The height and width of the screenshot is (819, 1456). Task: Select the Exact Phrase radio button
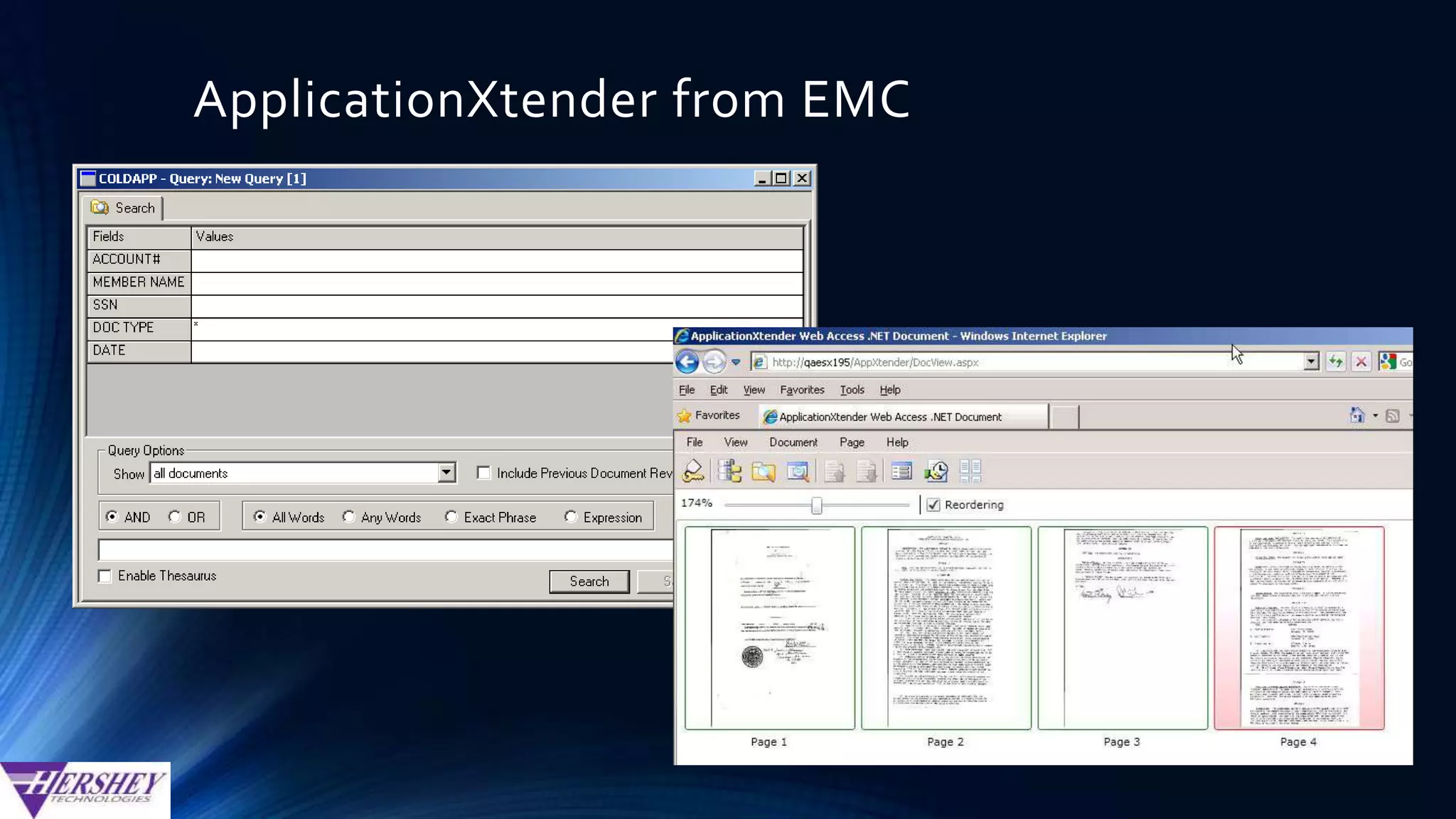[x=451, y=517]
